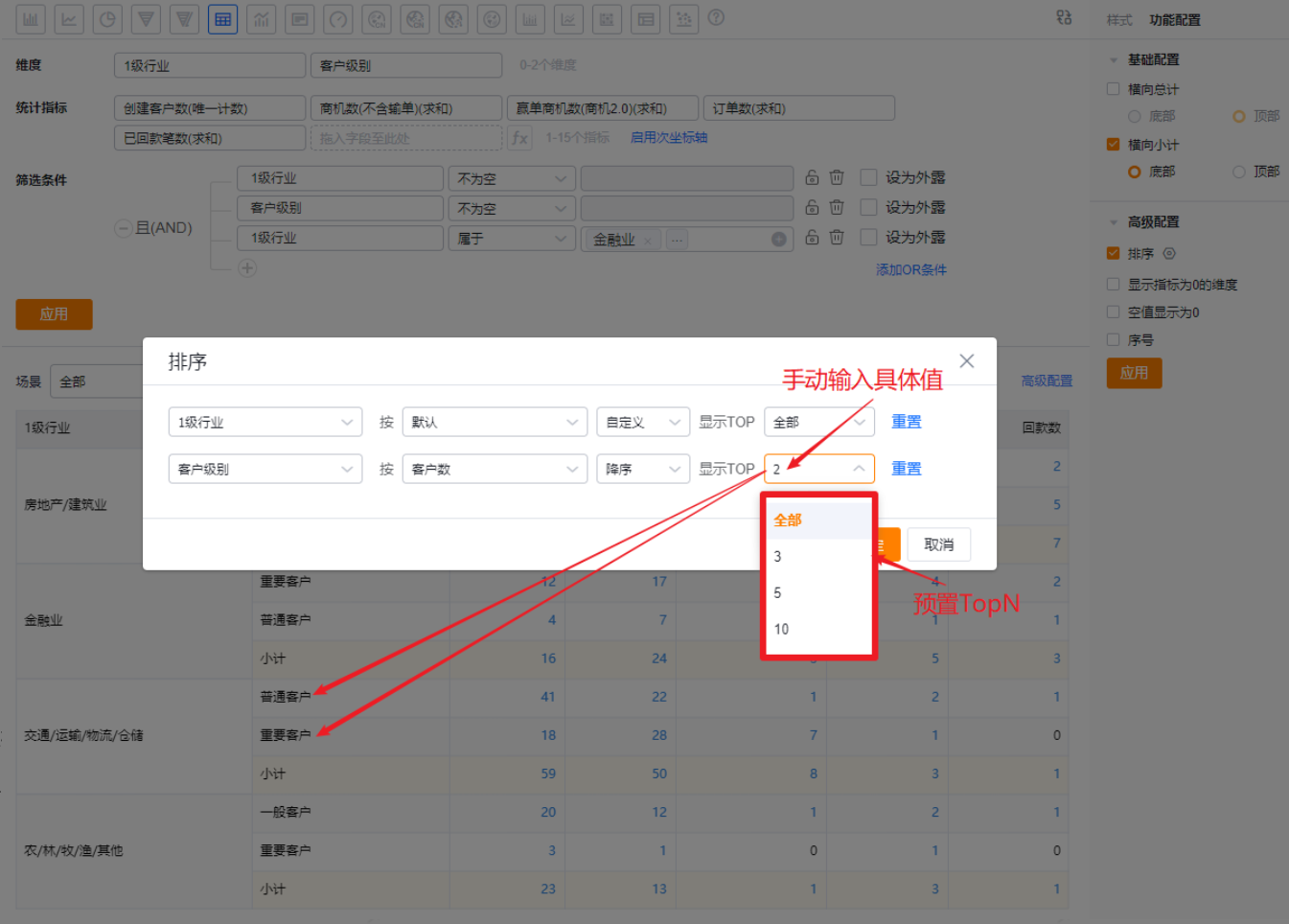Remove the 金融业 tag with its x
Screen dimensions: 1289x924
pos(648,240)
